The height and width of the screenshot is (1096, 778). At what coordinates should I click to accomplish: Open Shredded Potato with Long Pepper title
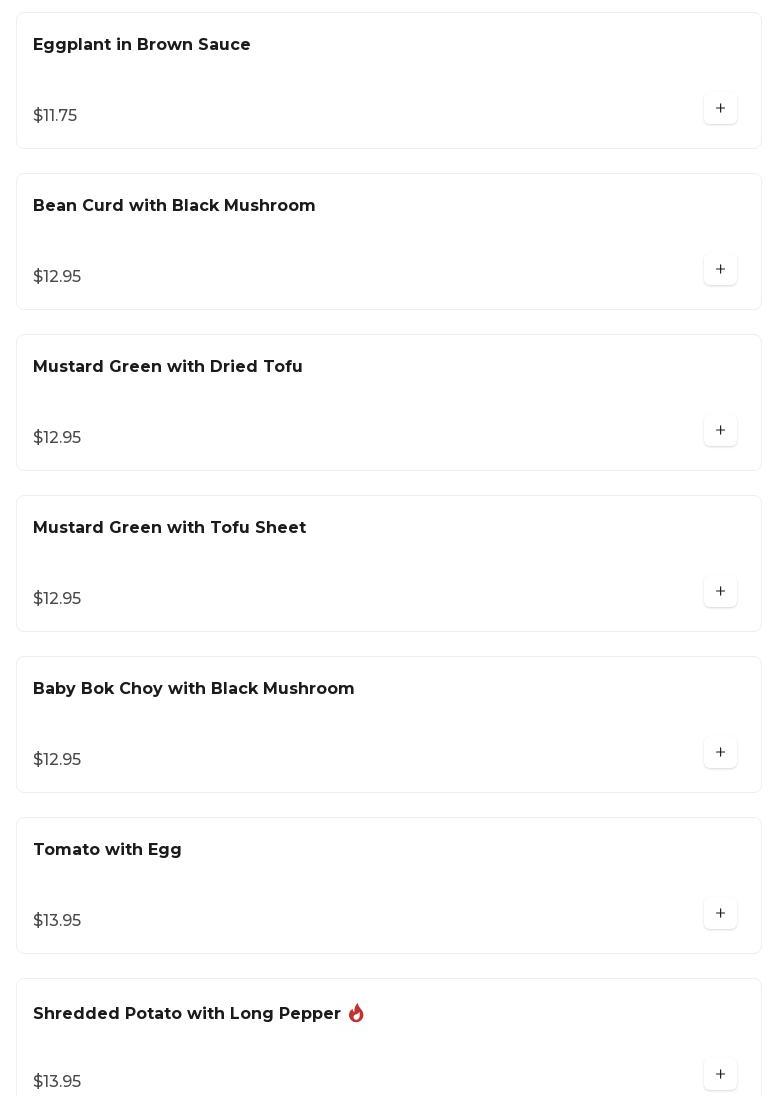(187, 1014)
